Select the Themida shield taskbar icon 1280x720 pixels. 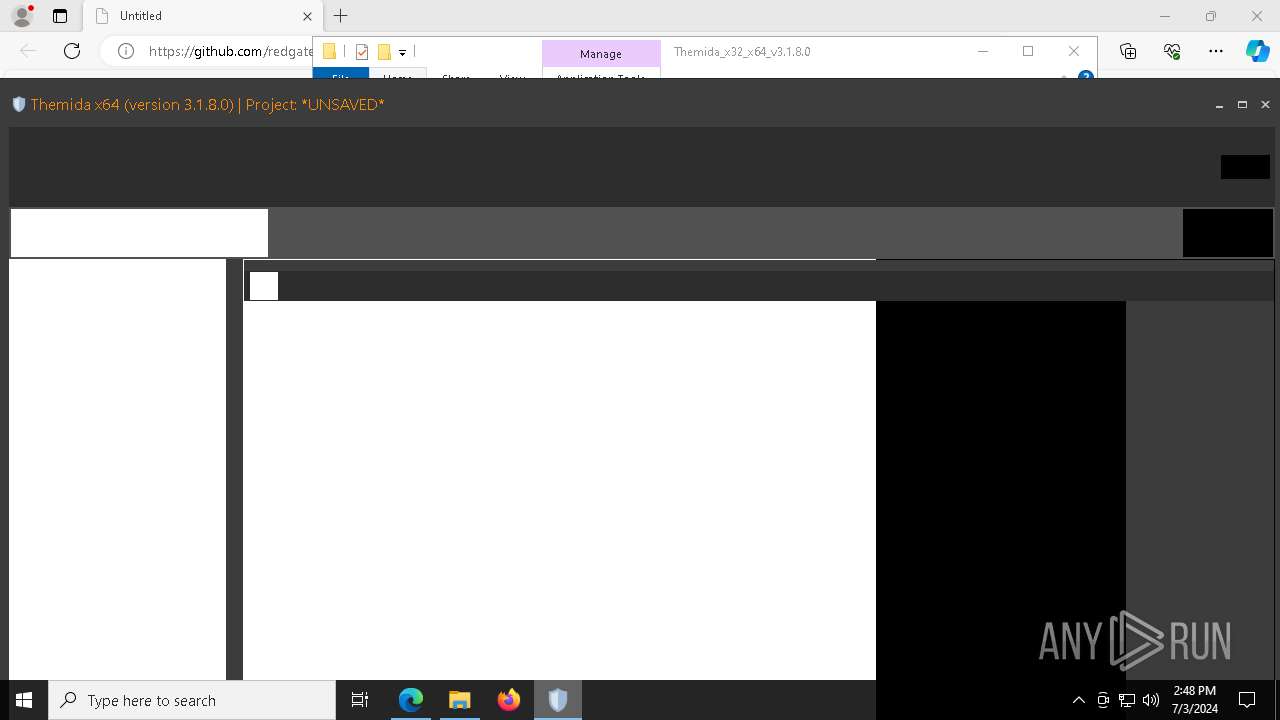point(558,700)
